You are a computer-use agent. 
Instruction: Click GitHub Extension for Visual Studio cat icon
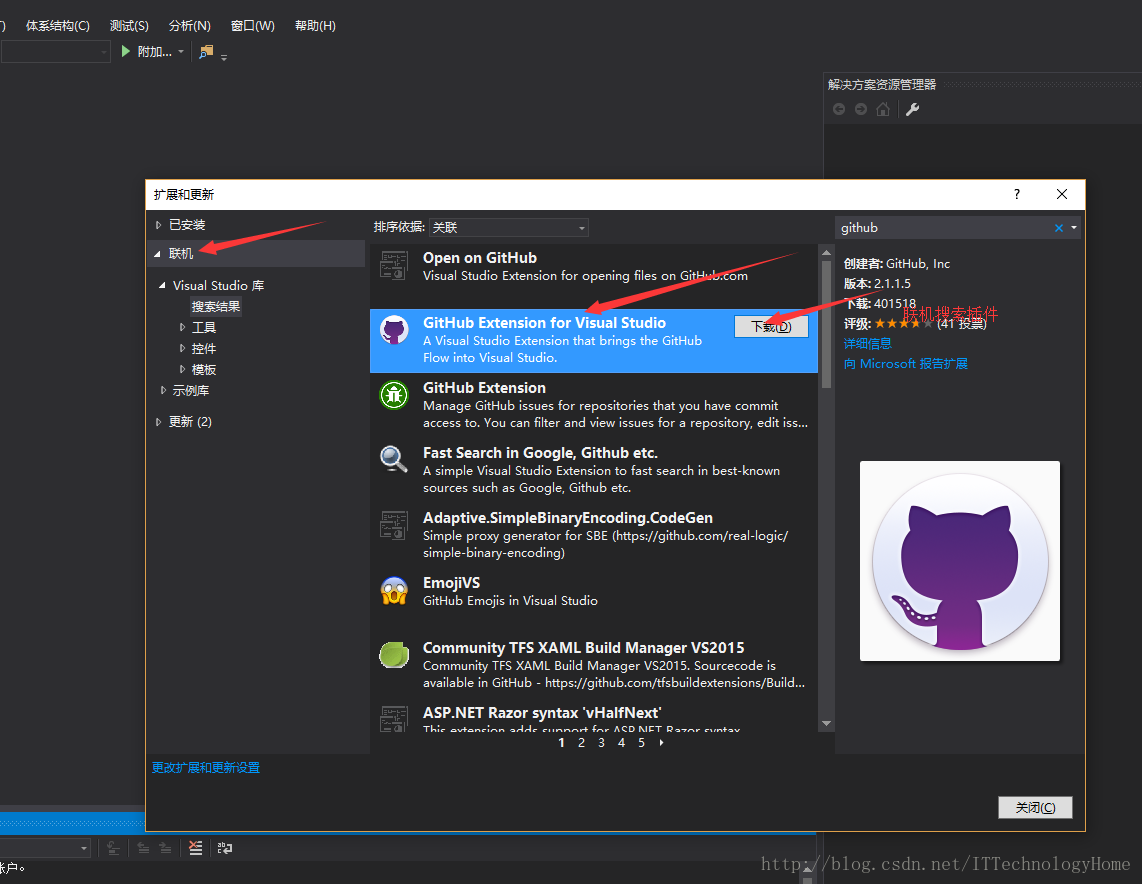pos(394,331)
